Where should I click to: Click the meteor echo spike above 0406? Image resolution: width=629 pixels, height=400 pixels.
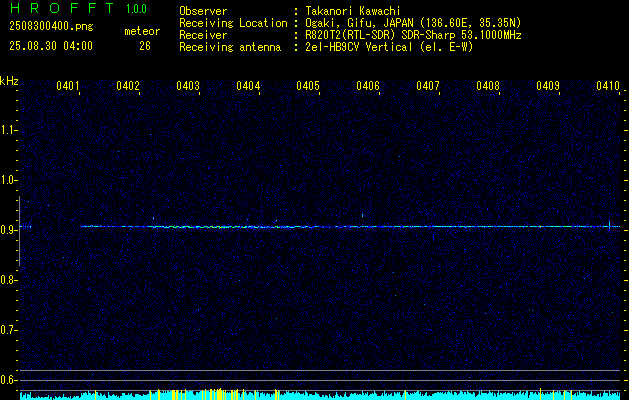[363, 215]
